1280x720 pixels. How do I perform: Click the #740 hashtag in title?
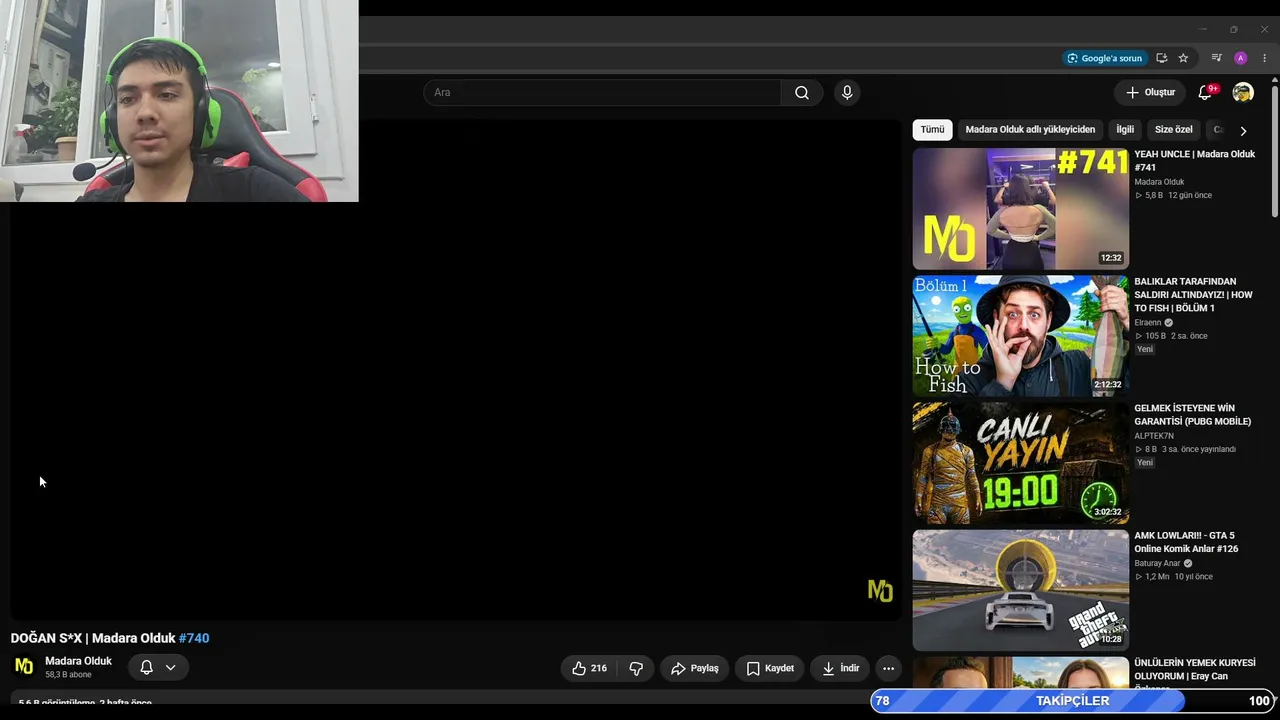pos(194,638)
